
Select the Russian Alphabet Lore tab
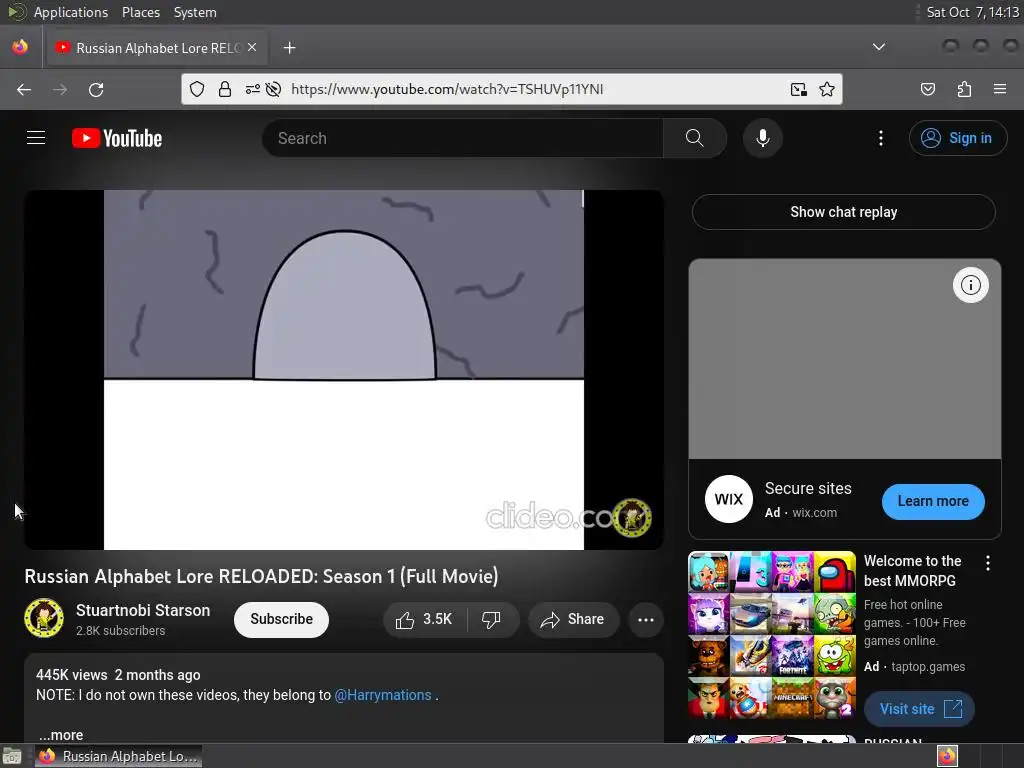157,48
